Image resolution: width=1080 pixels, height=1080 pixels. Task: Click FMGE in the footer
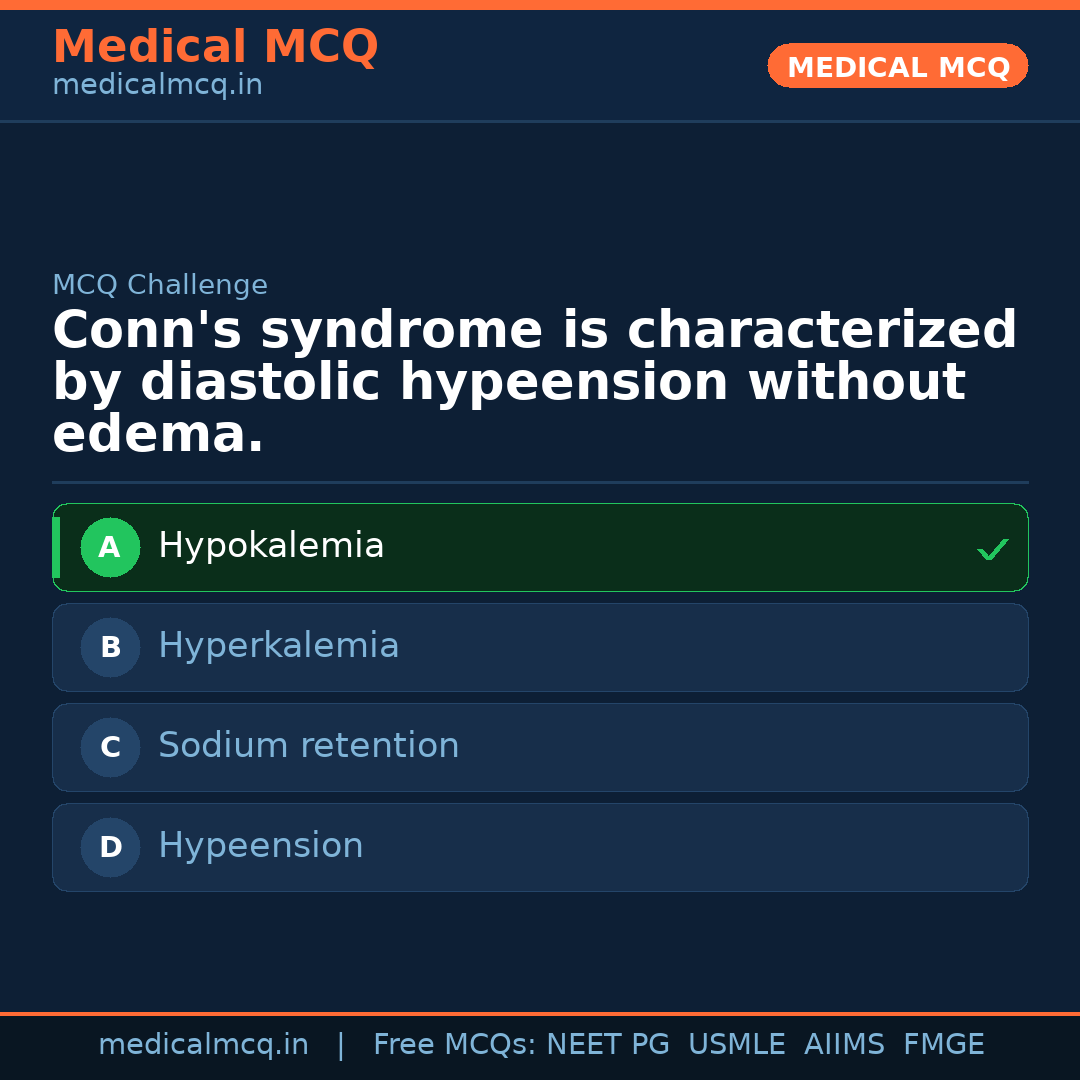[943, 1045]
